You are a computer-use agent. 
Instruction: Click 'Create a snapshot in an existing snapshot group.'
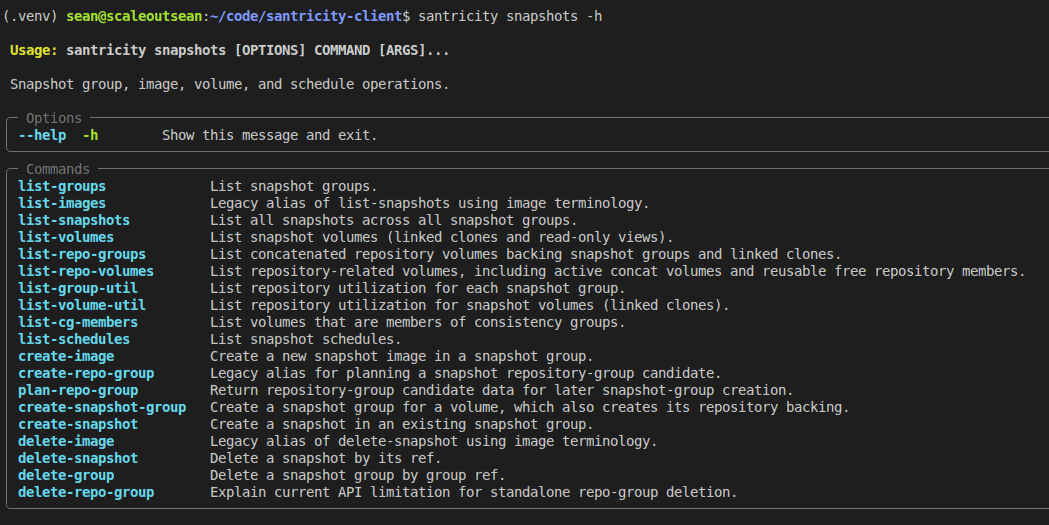(401, 425)
